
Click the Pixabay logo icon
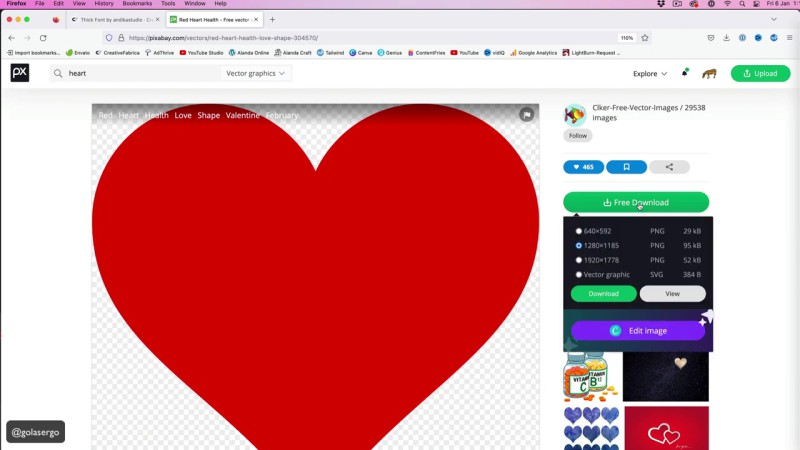[x=20, y=73]
